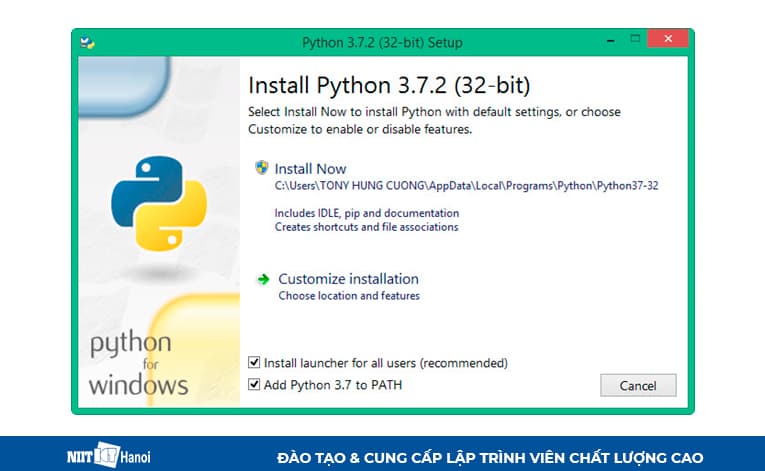Open Customize installation
Image resolution: width=765 pixels, height=471 pixels.
point(348,279)
